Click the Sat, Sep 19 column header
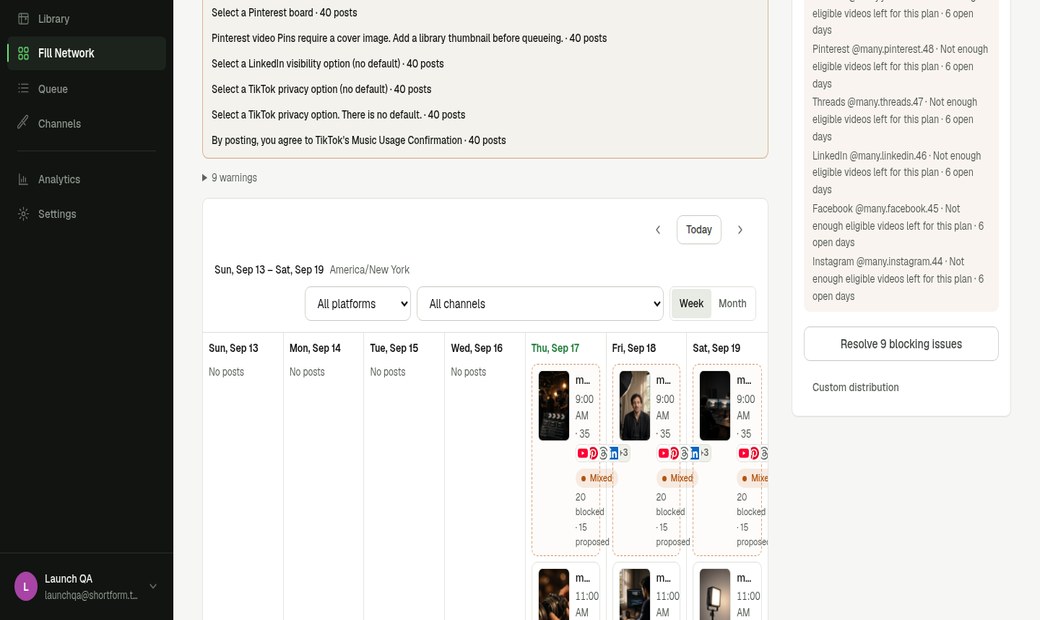 (716, 348)
